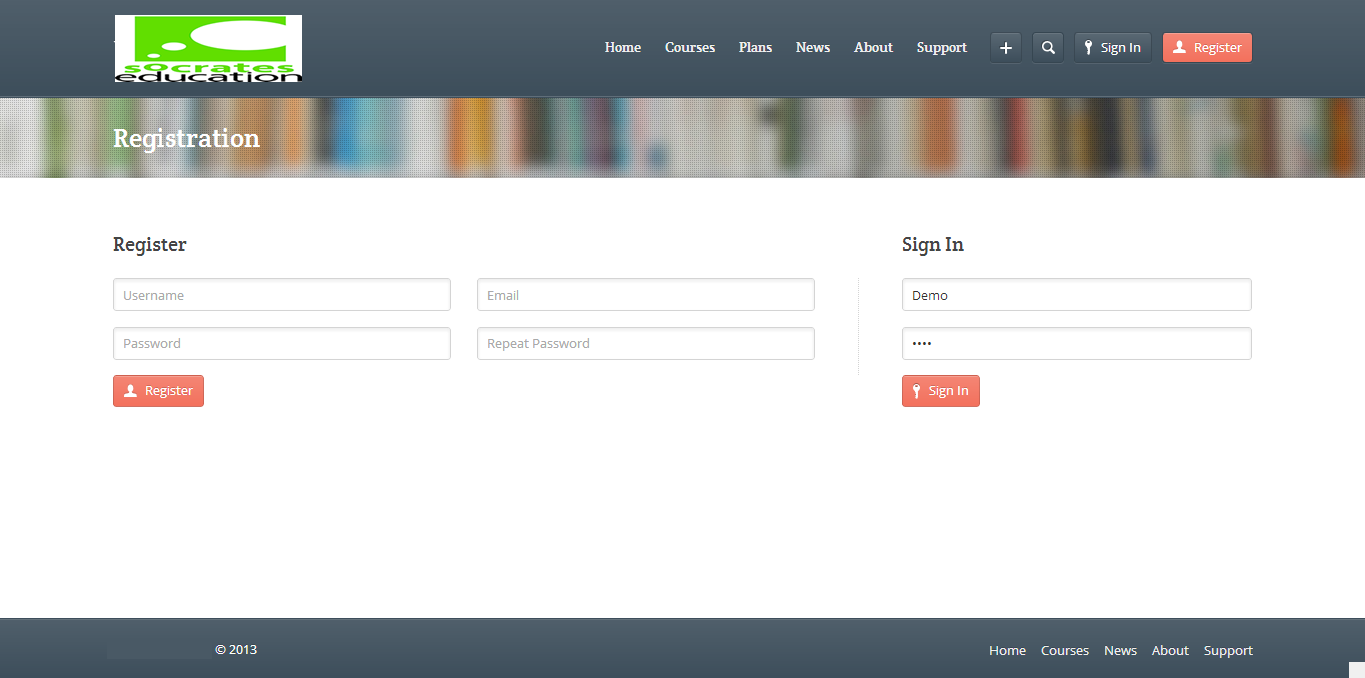The width and height of the screenshot is (1365, 678).
Task: Select Plans from the navigation bar
Action: [755, 47]
